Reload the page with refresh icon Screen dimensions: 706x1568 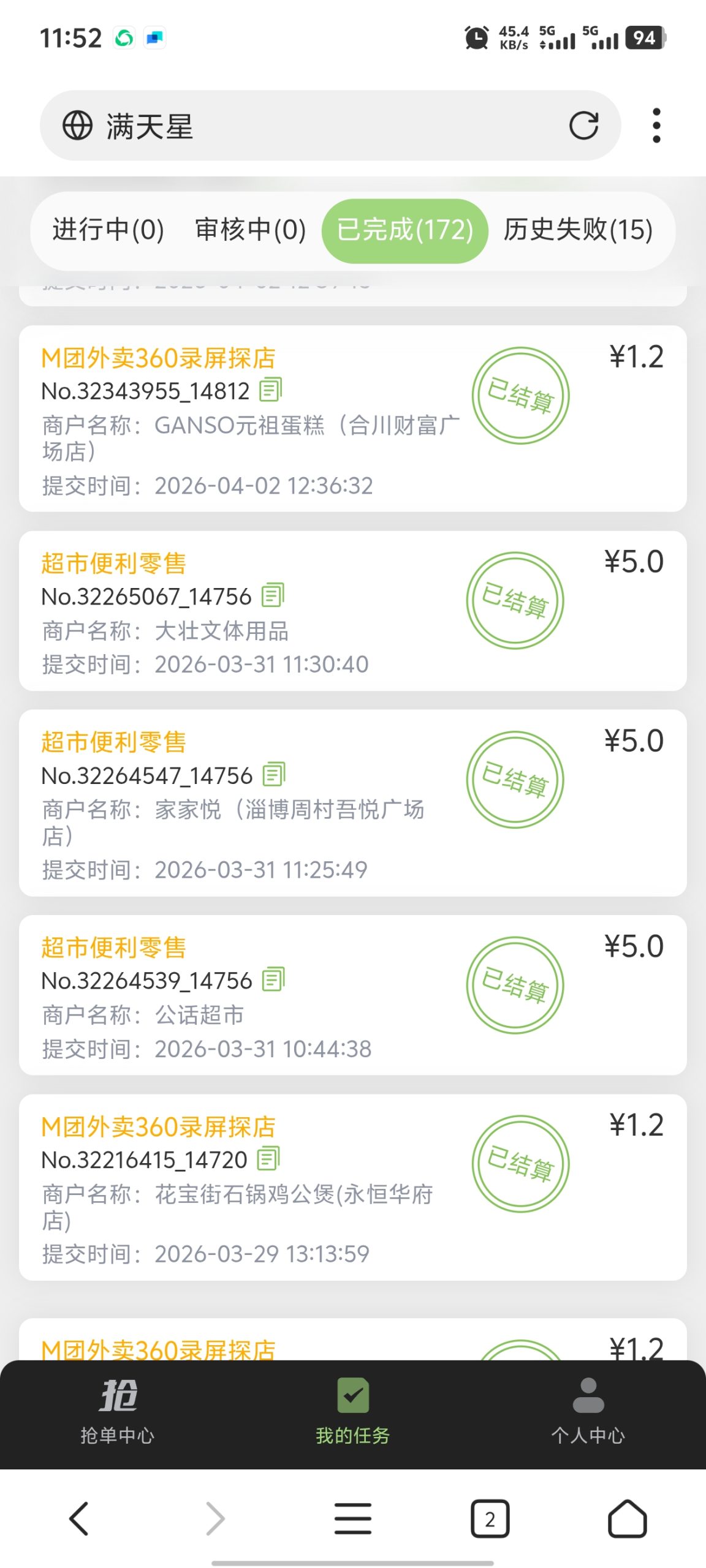coord(583,126)
